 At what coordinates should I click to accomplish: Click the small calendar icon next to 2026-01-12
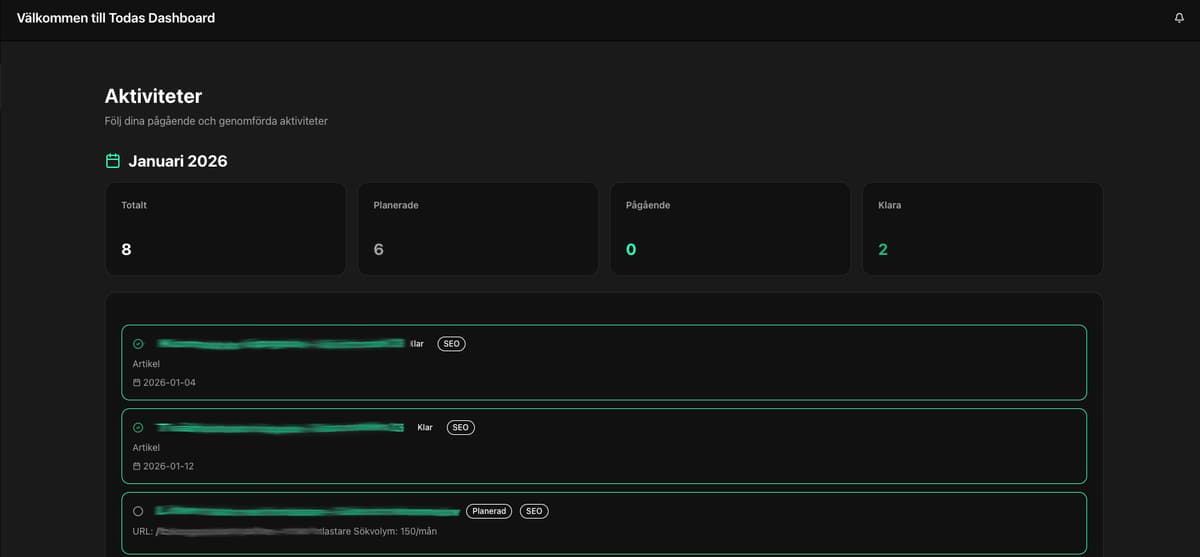pos(137,467)
